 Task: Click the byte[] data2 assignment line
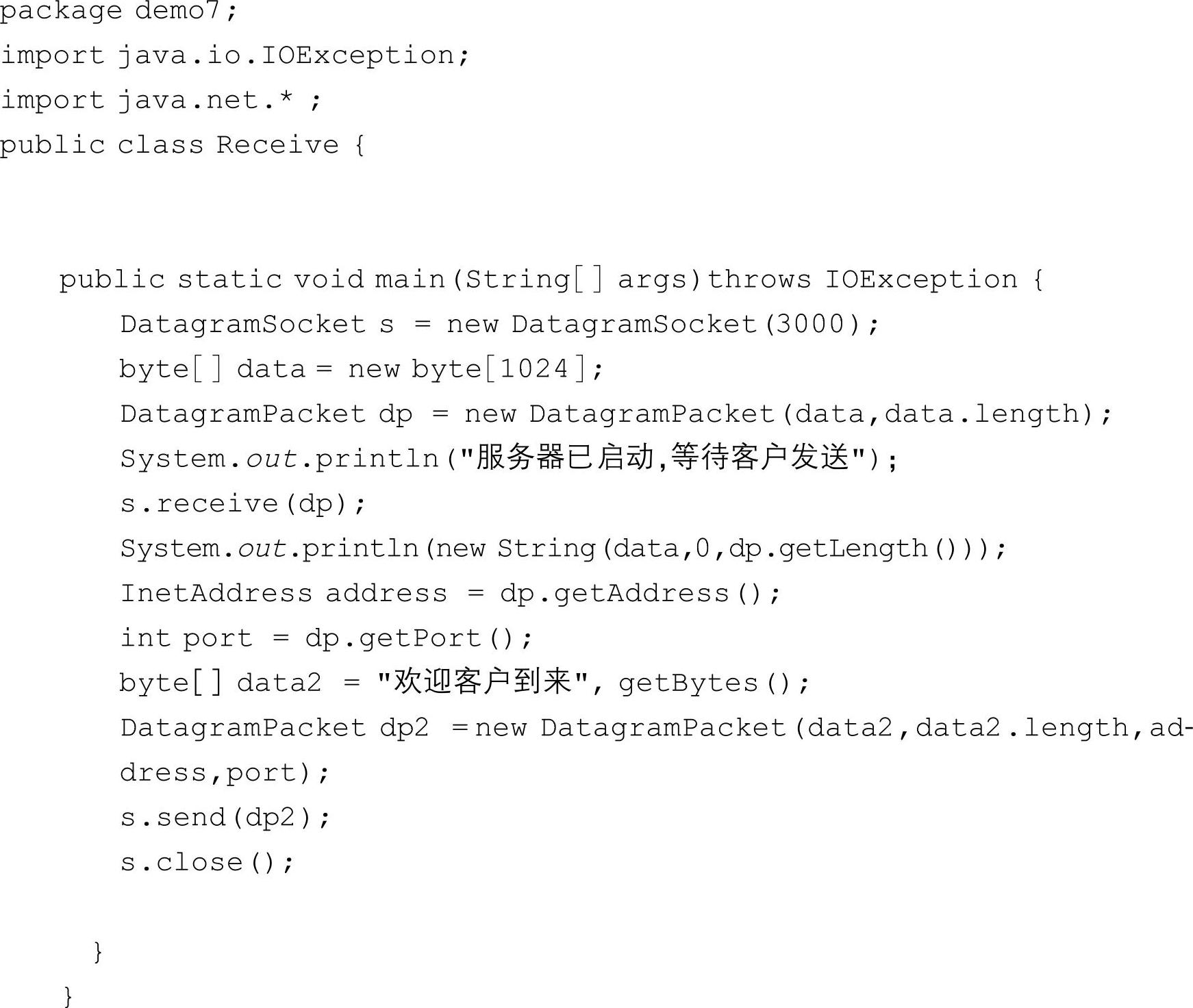point(464,683)
